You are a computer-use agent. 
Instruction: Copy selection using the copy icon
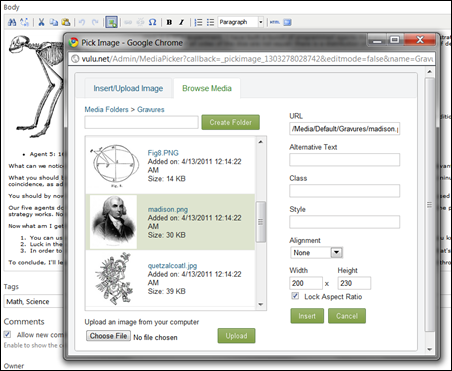click(x=53, y=22)
